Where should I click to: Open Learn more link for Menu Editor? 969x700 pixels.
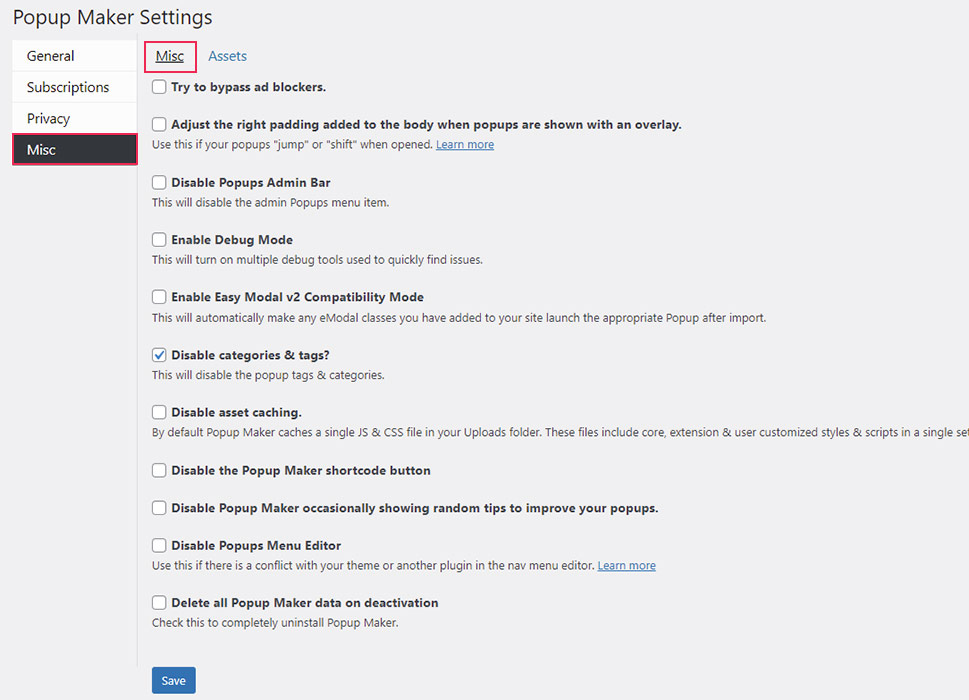click(627, 566)
